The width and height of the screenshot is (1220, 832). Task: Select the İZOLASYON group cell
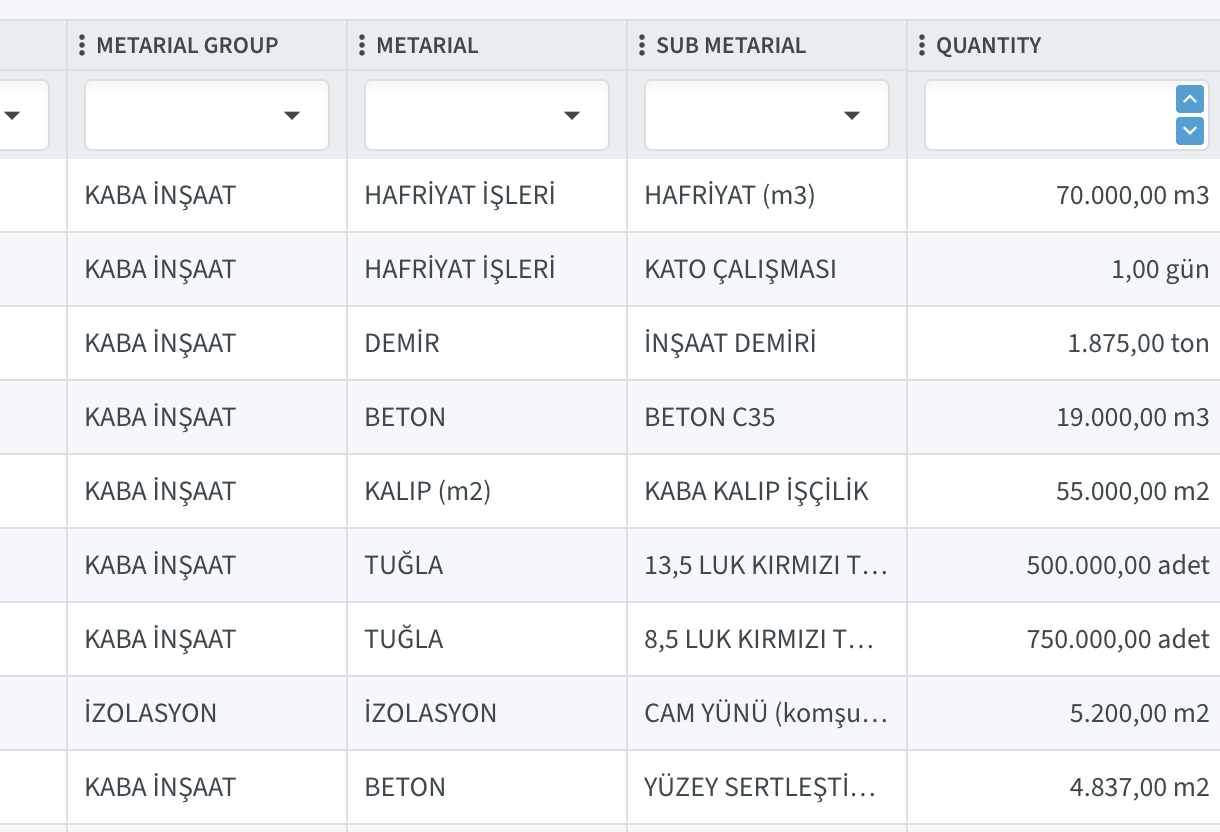point(207,713)
